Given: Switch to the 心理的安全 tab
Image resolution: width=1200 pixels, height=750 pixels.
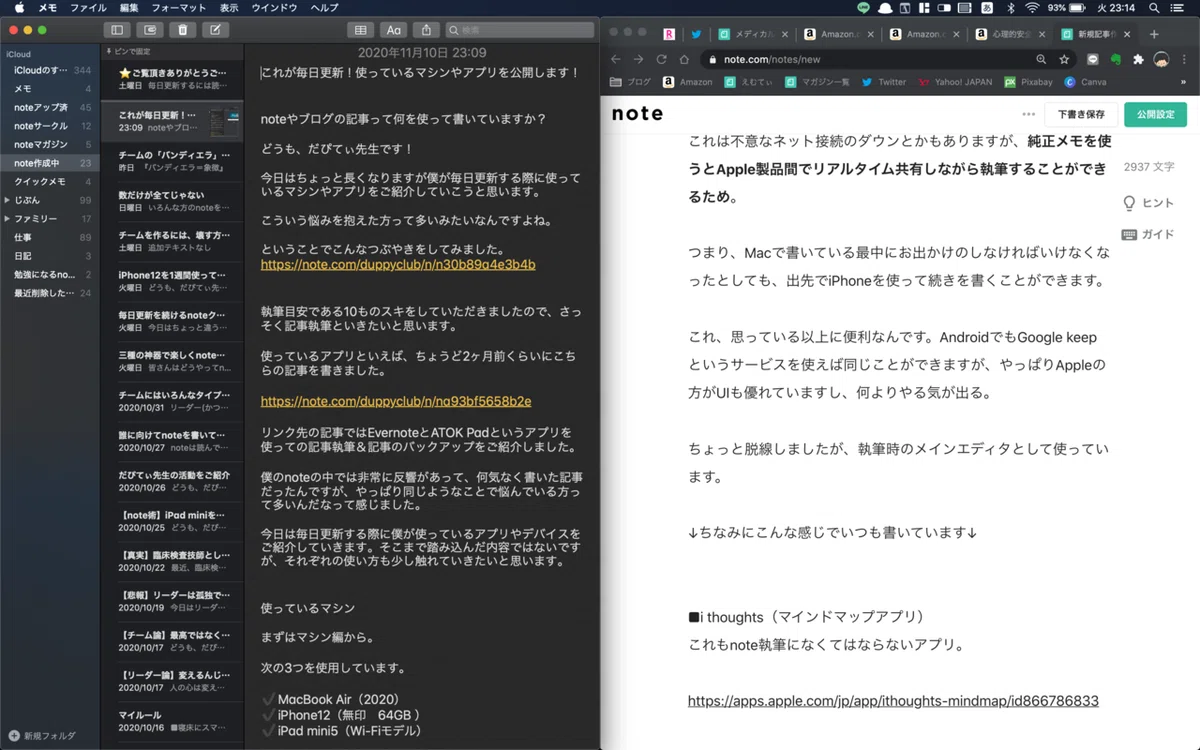Looking at the screenshot, I should [1012, 34].
